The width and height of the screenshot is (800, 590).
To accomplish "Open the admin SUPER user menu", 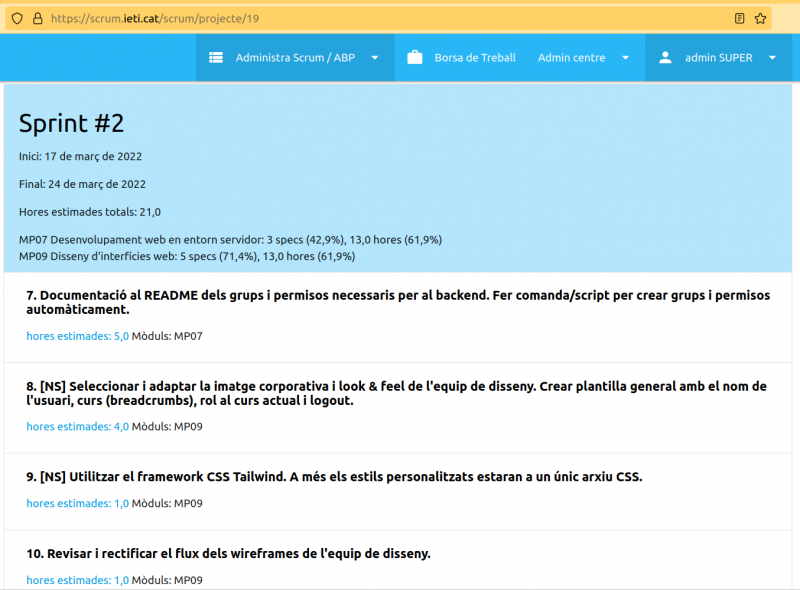I will pyautogui.click(x=718, y=58).
